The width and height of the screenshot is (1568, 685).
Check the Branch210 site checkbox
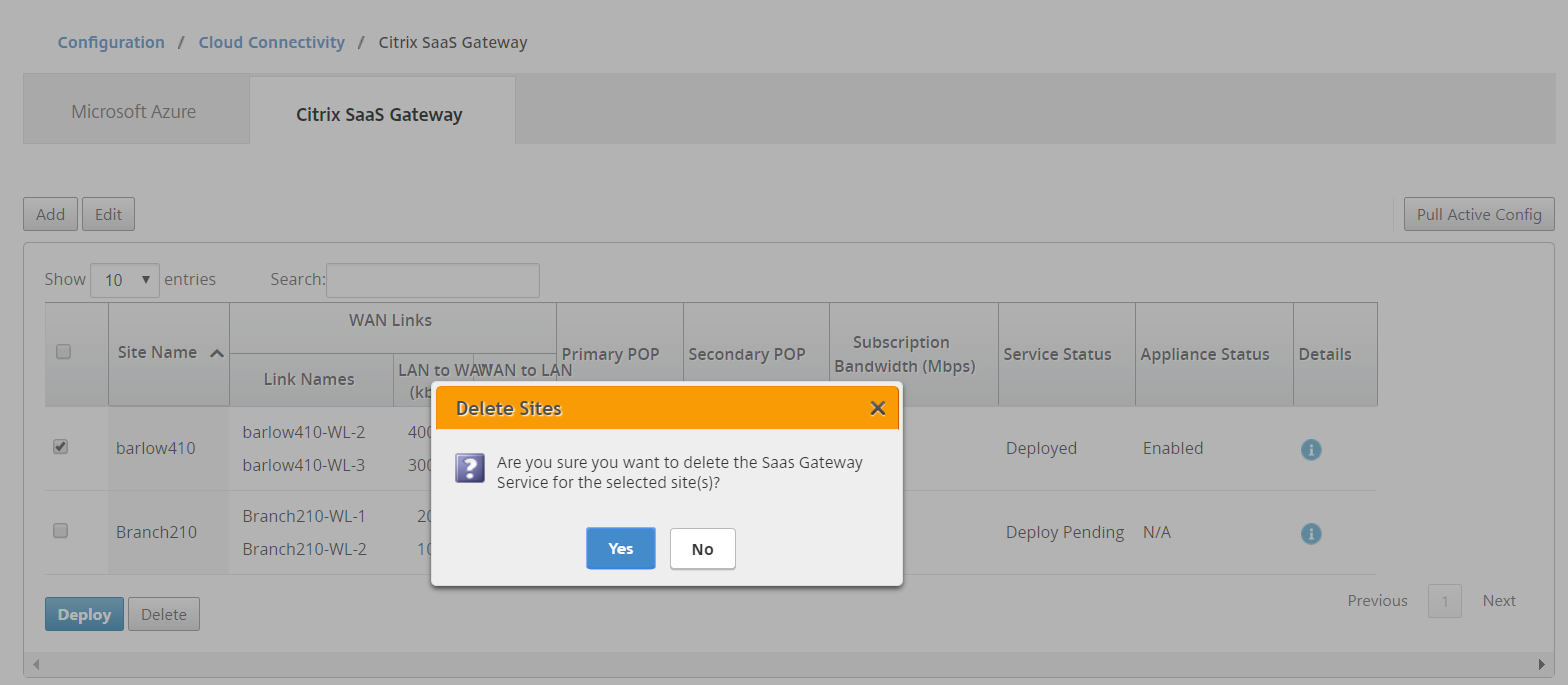click(60, 531)
